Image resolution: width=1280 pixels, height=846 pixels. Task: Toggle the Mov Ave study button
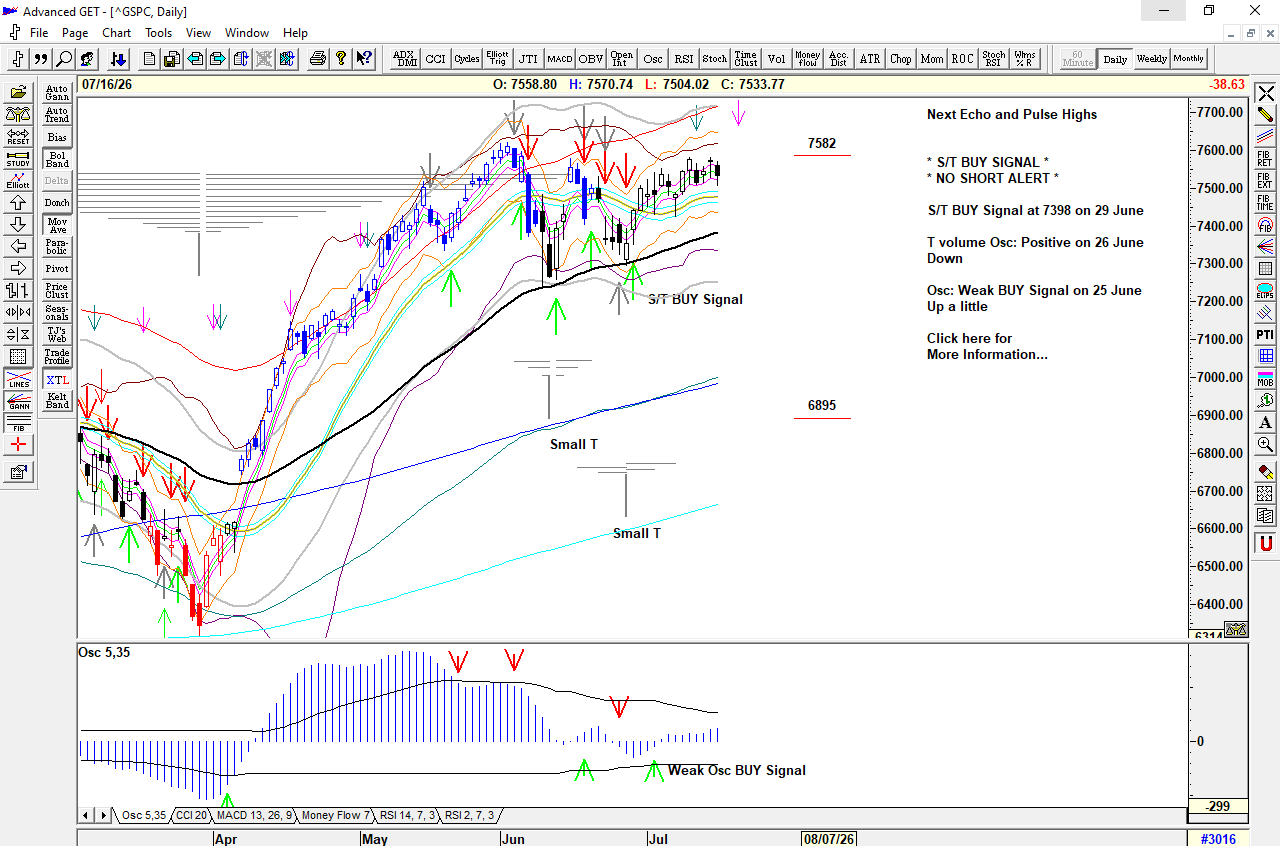tap(57, 225)
